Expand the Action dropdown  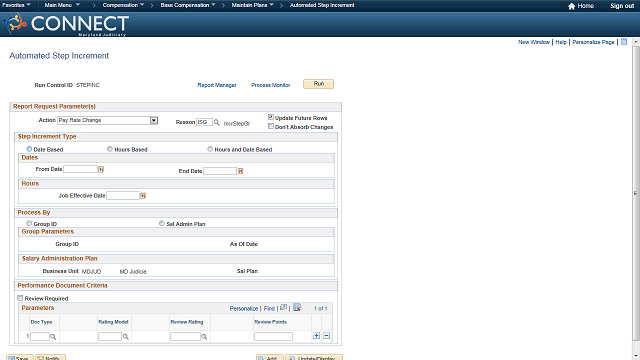pyautogui.click(x=153, y=120)
